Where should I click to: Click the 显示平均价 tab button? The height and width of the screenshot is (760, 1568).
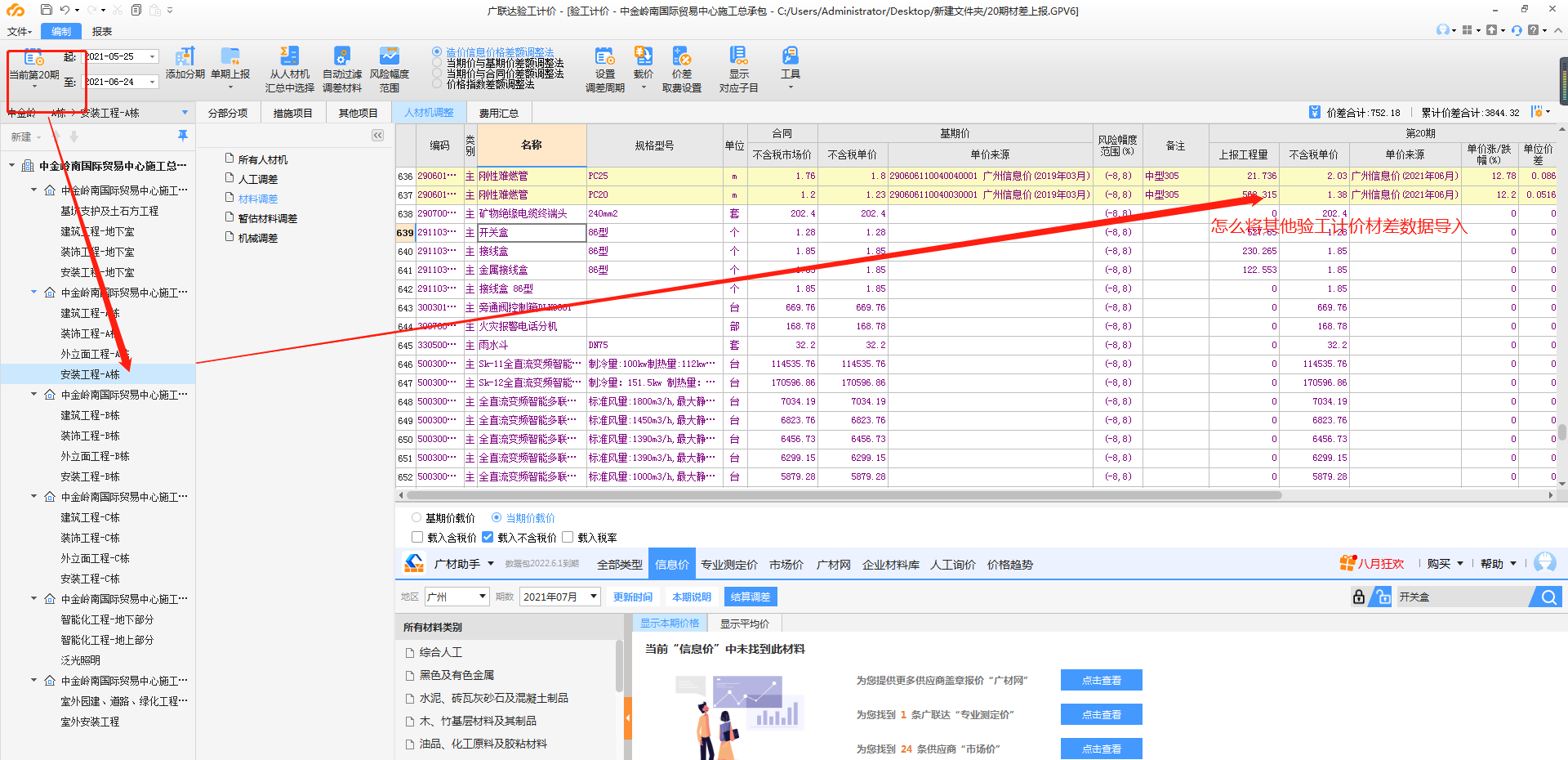[x=744, y=624]
